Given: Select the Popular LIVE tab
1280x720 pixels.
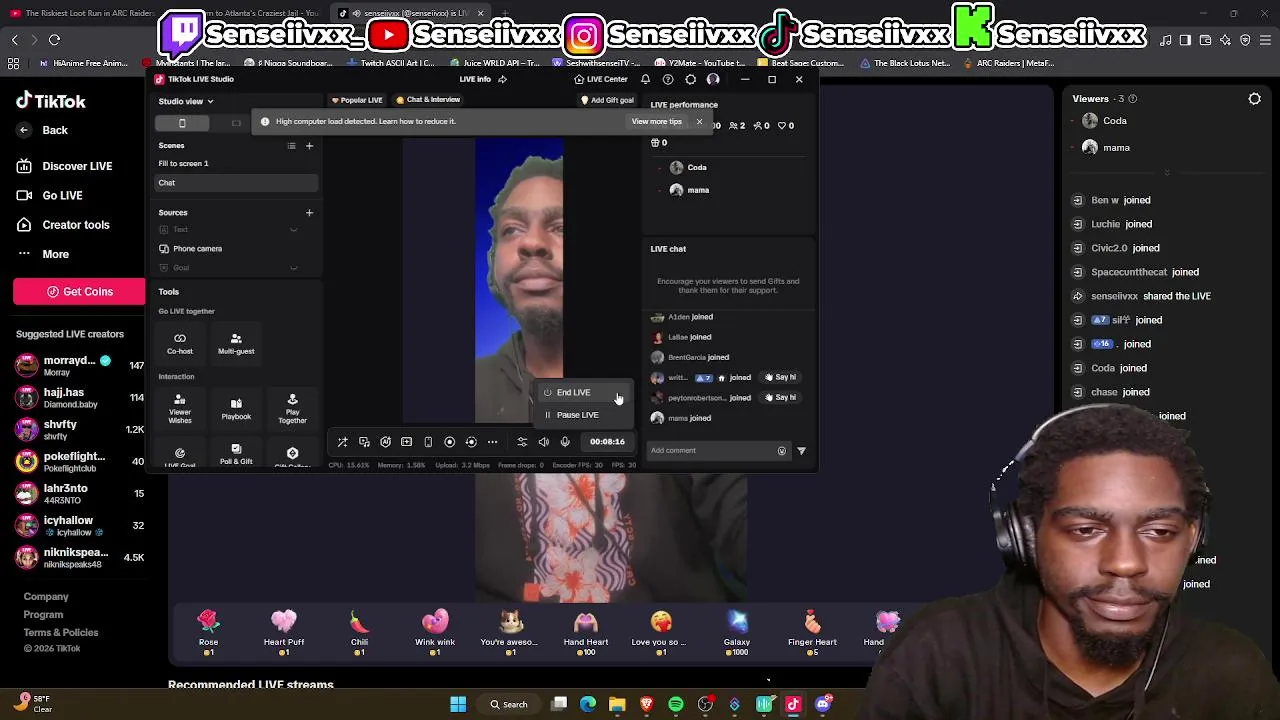Looking at the screenshot, I should point(358,100).
